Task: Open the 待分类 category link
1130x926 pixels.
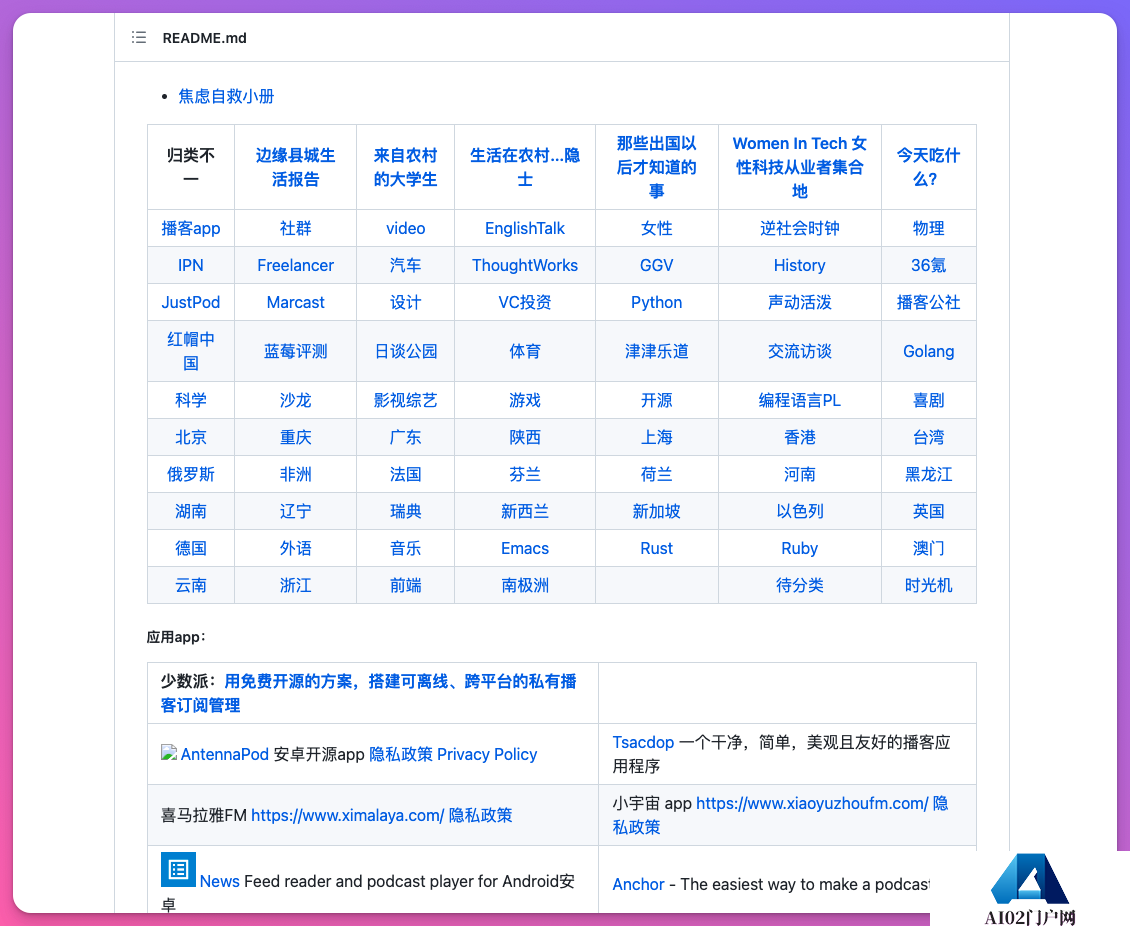Action: coord(800,585)
